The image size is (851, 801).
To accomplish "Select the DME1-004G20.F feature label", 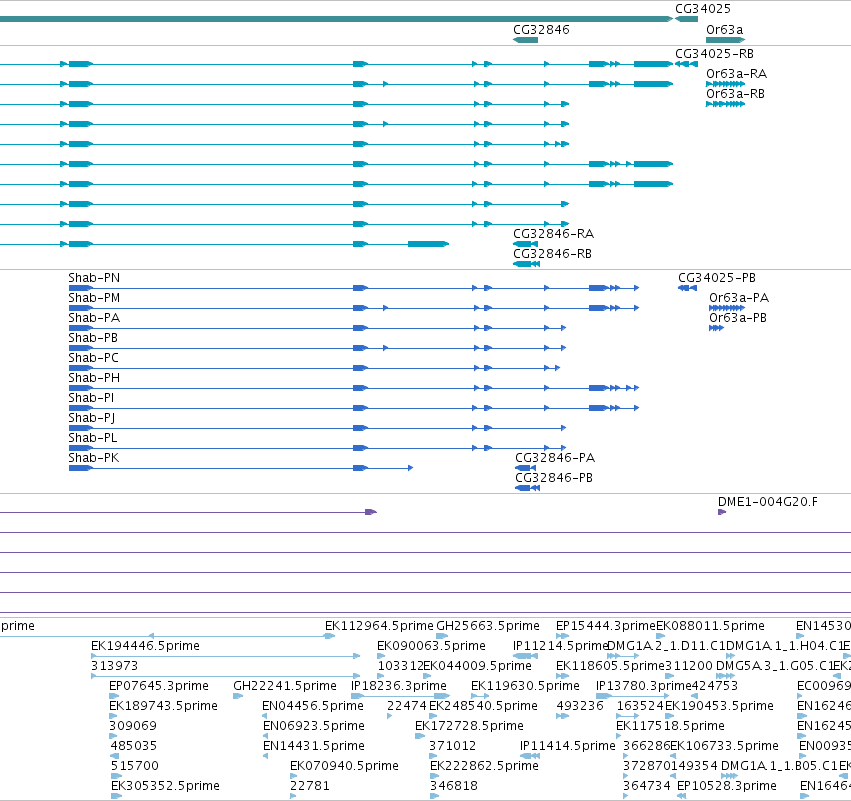I will [x=767, y=502].
